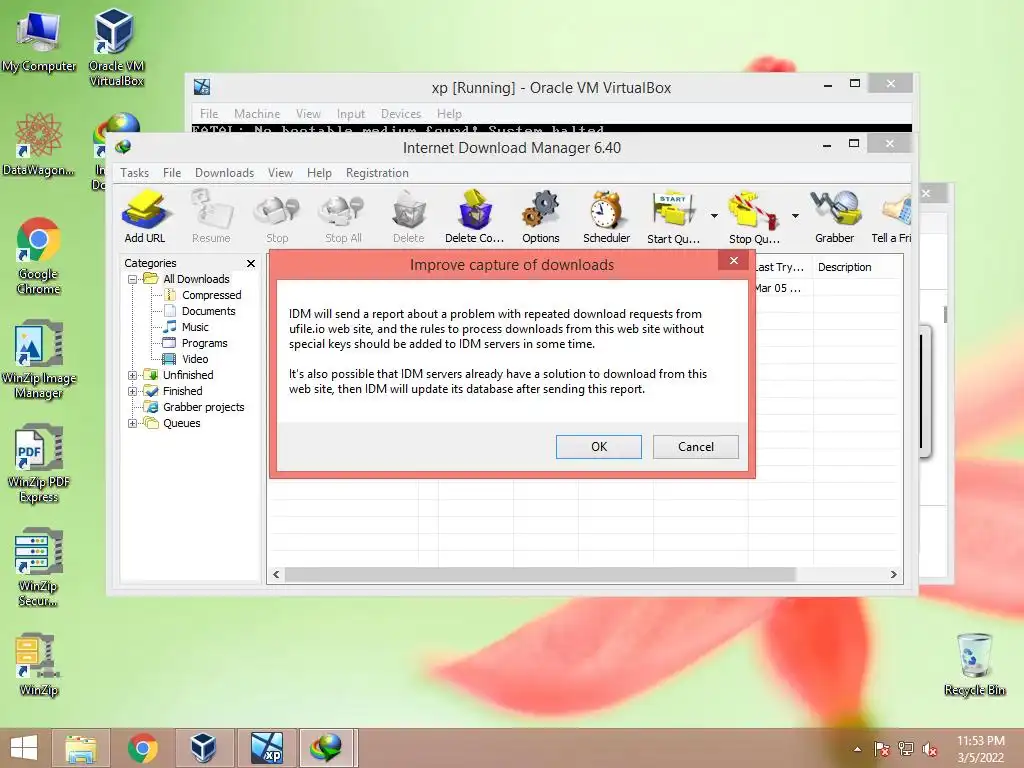Open File Explorer from the taskbar
This screenshot has width=1024, height=768.
coord(80,748)
